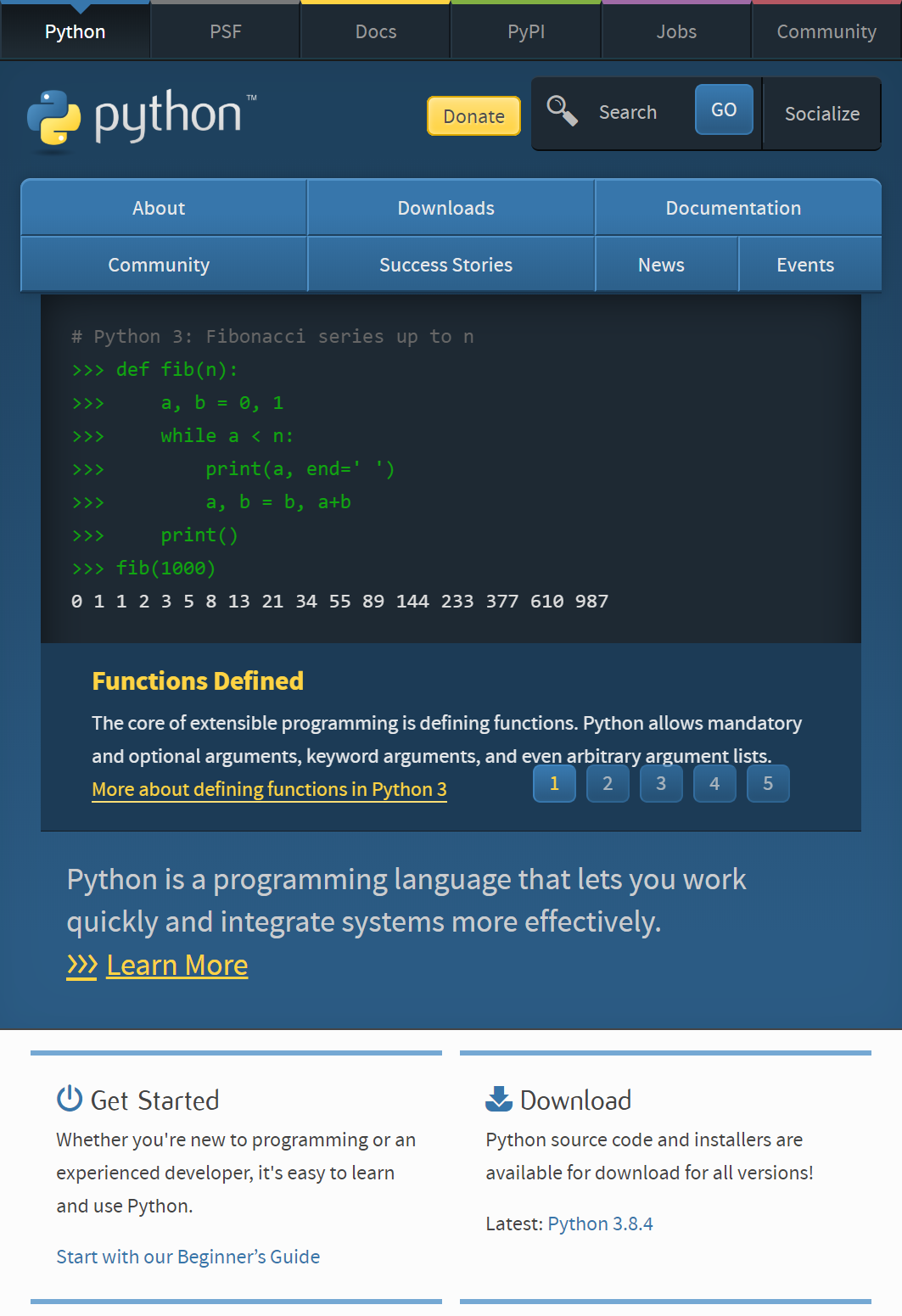Screen dimensions: 902x1316
Task: Select slide 3 in code carousel
Action: pyautogui.click(x=661, y=783)
